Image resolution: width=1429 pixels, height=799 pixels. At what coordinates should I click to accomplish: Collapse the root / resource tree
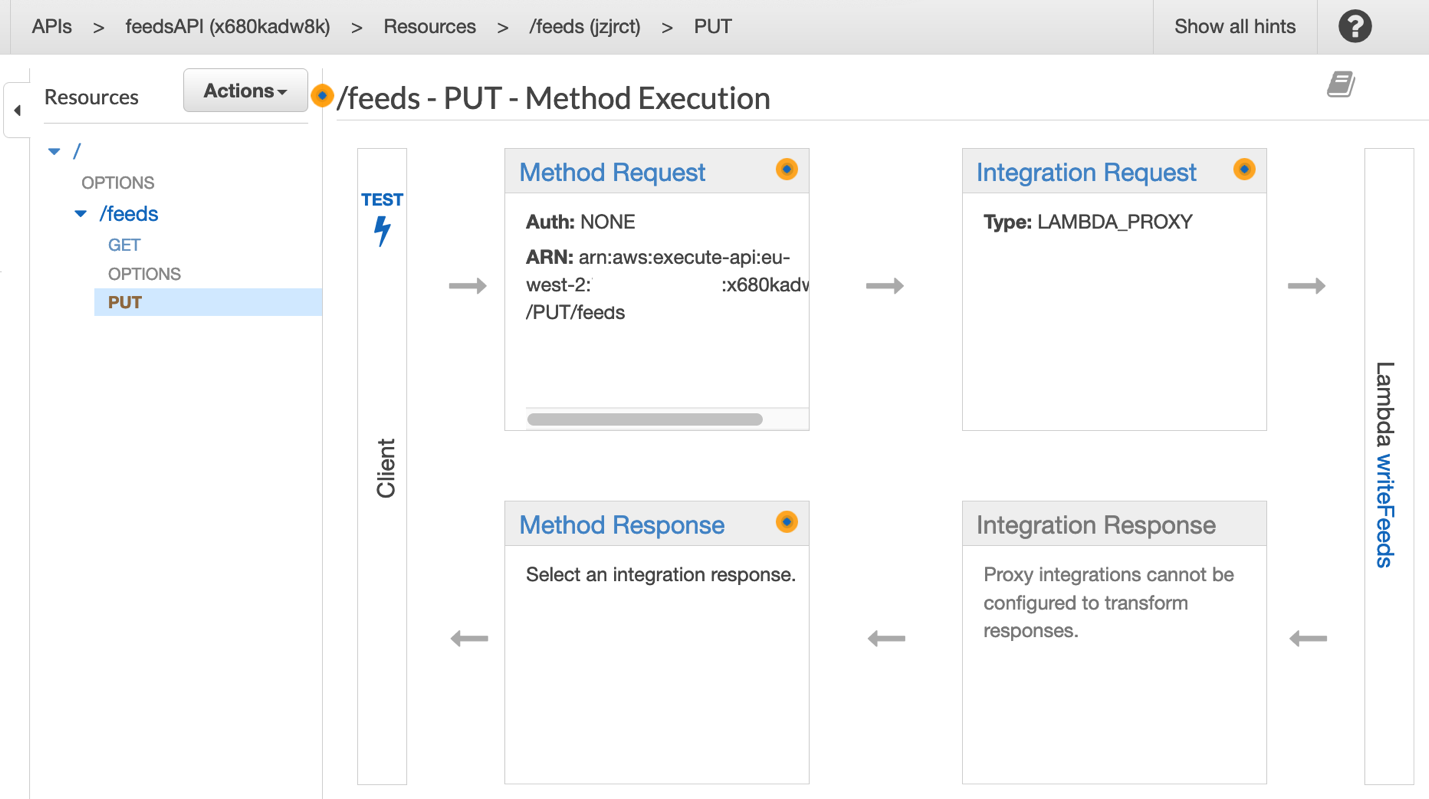point(54,152)
